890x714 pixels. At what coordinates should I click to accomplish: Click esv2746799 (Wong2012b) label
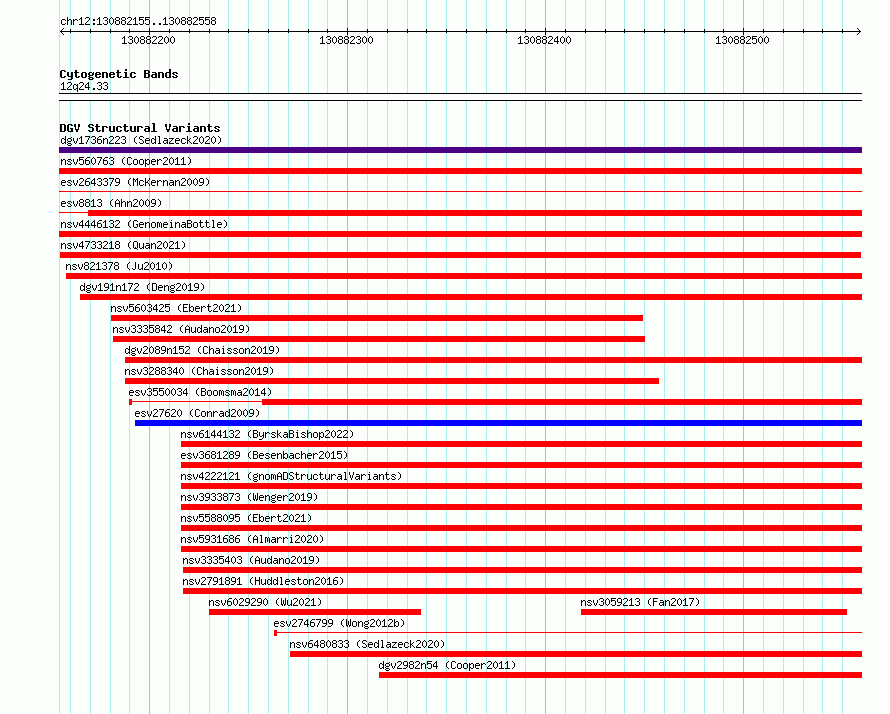(x=339, y=623)
